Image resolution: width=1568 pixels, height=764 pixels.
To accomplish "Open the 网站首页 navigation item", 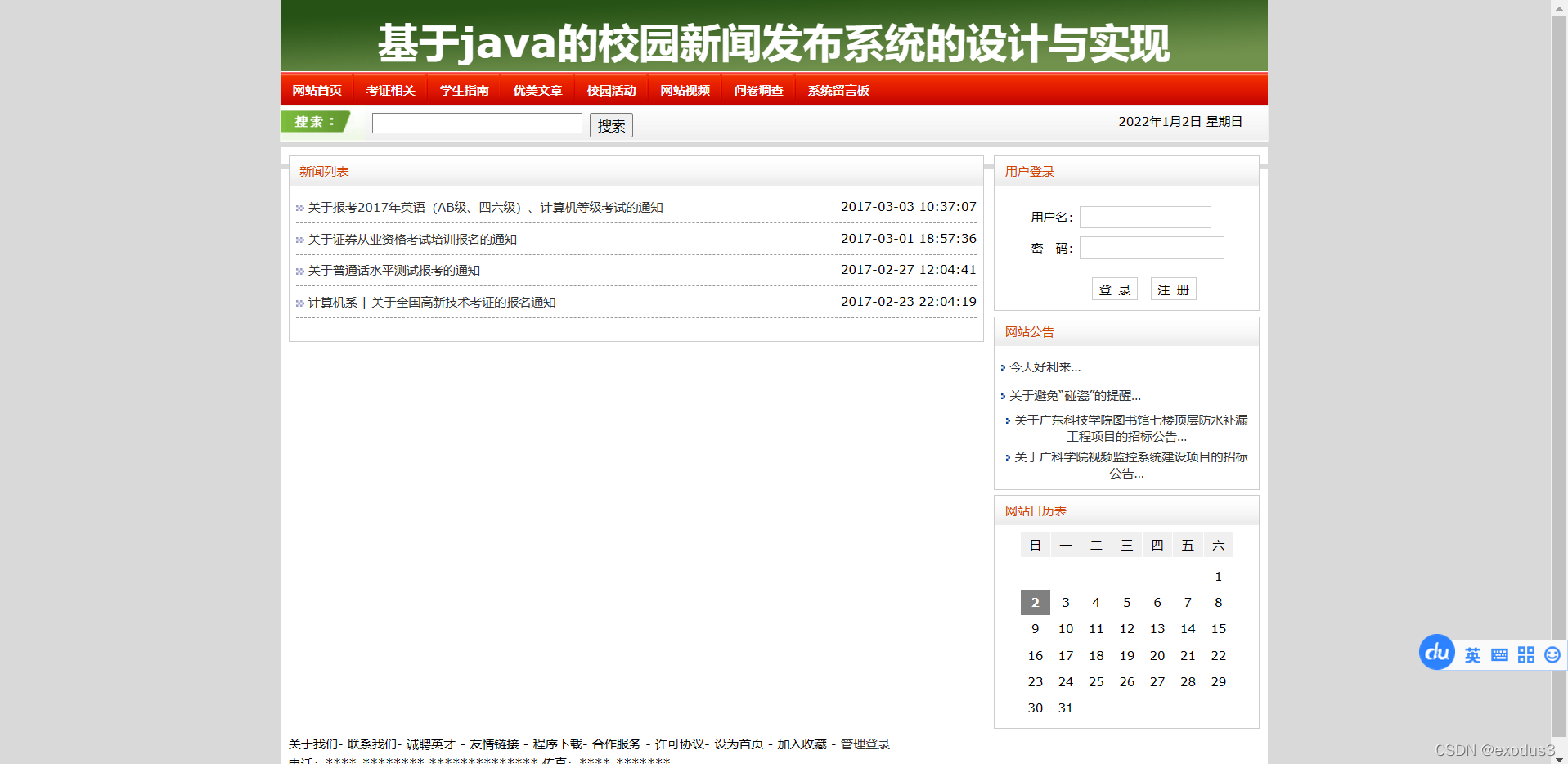I will click(x=317, y=90).
